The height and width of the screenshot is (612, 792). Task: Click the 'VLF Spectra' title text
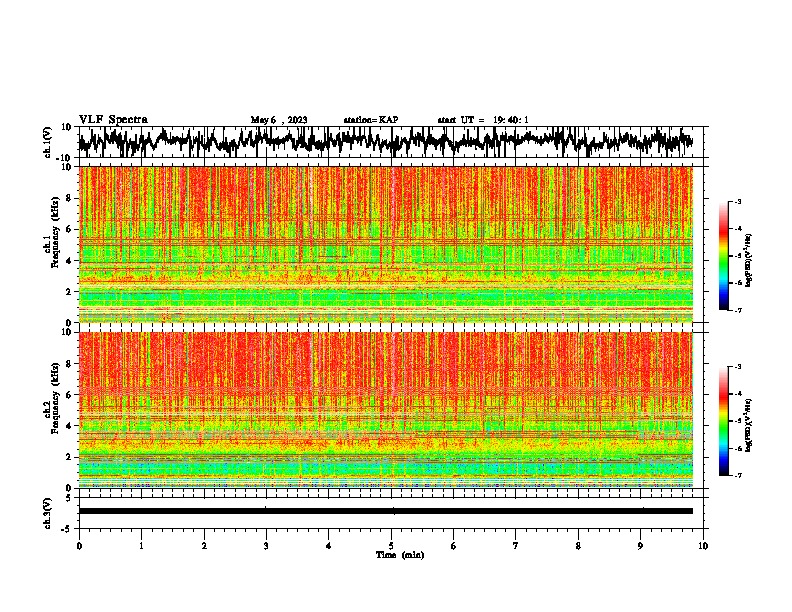tap(113, 120)
